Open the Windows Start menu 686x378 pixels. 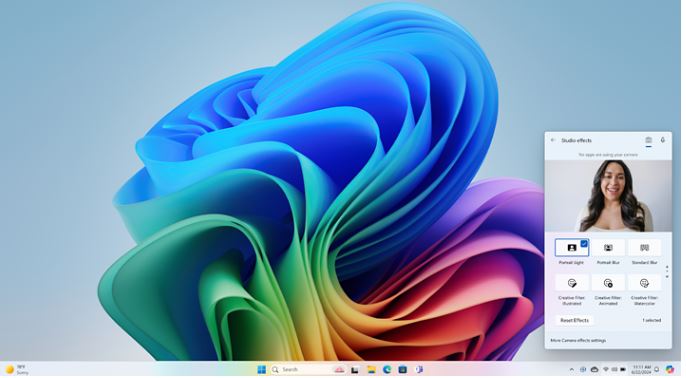tap(262, 370)
